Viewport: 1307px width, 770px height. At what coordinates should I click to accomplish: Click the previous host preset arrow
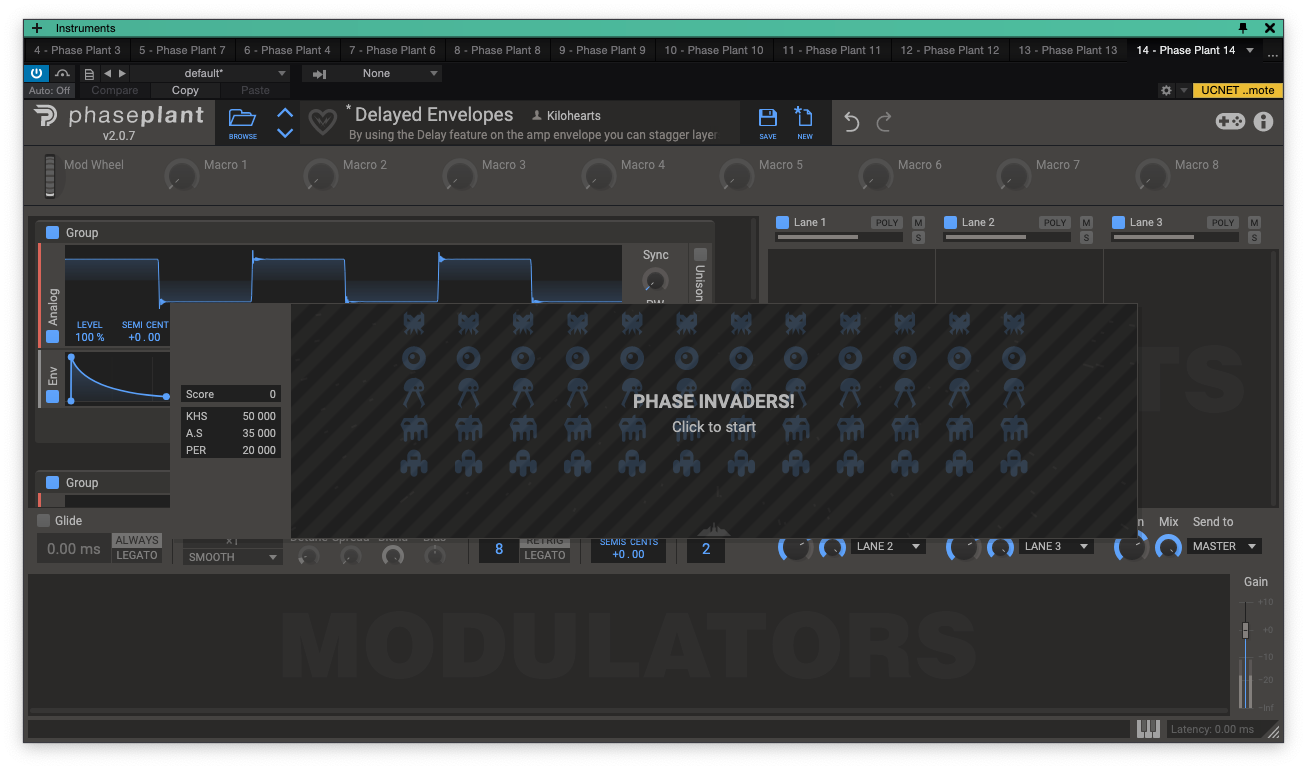(107, 73)
